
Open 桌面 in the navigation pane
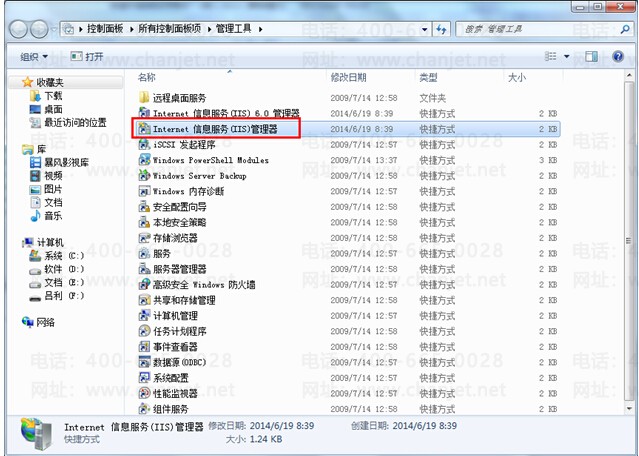pos(53,109)
